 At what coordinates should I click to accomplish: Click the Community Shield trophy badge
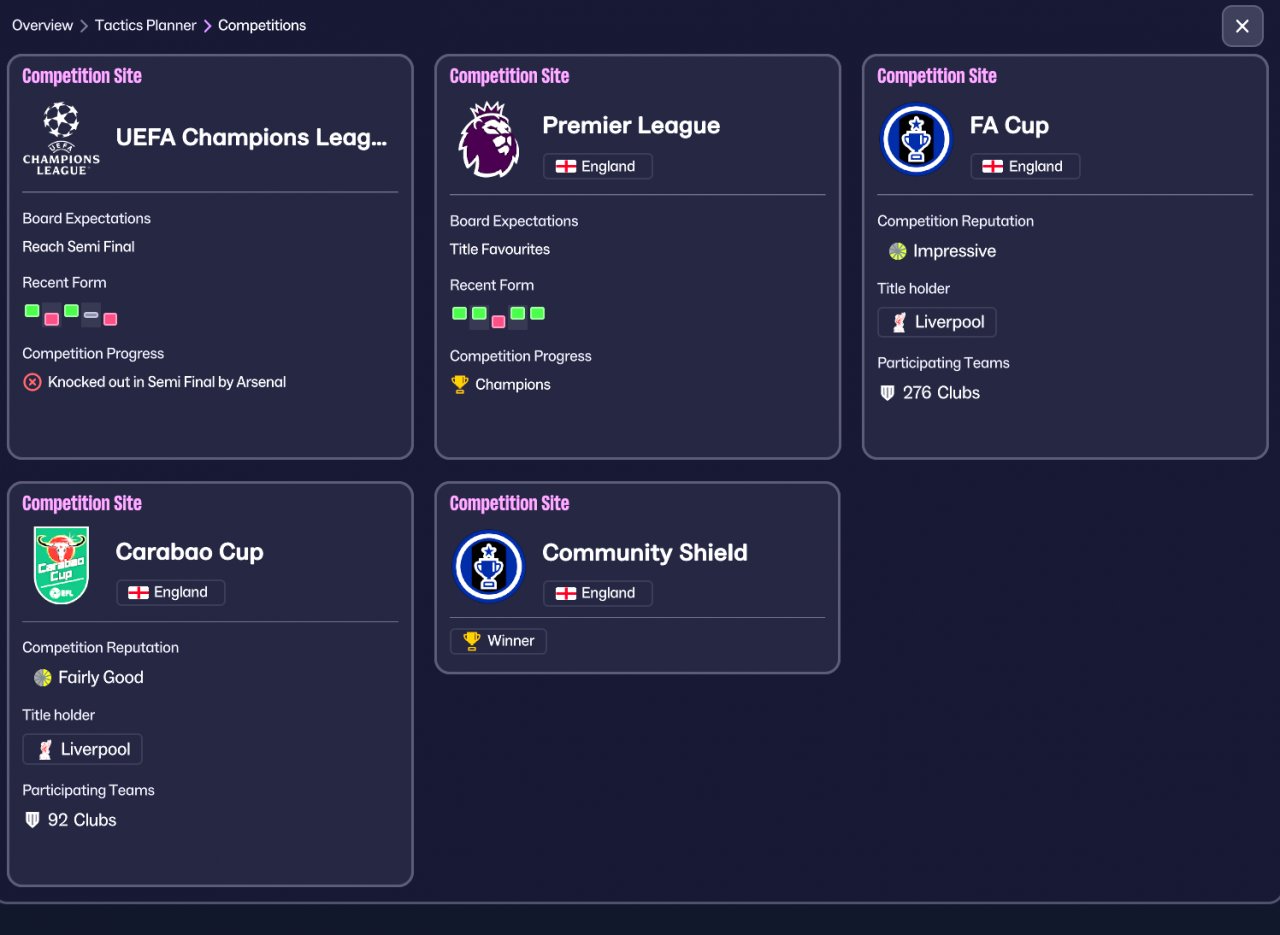(x=488, y=566)
